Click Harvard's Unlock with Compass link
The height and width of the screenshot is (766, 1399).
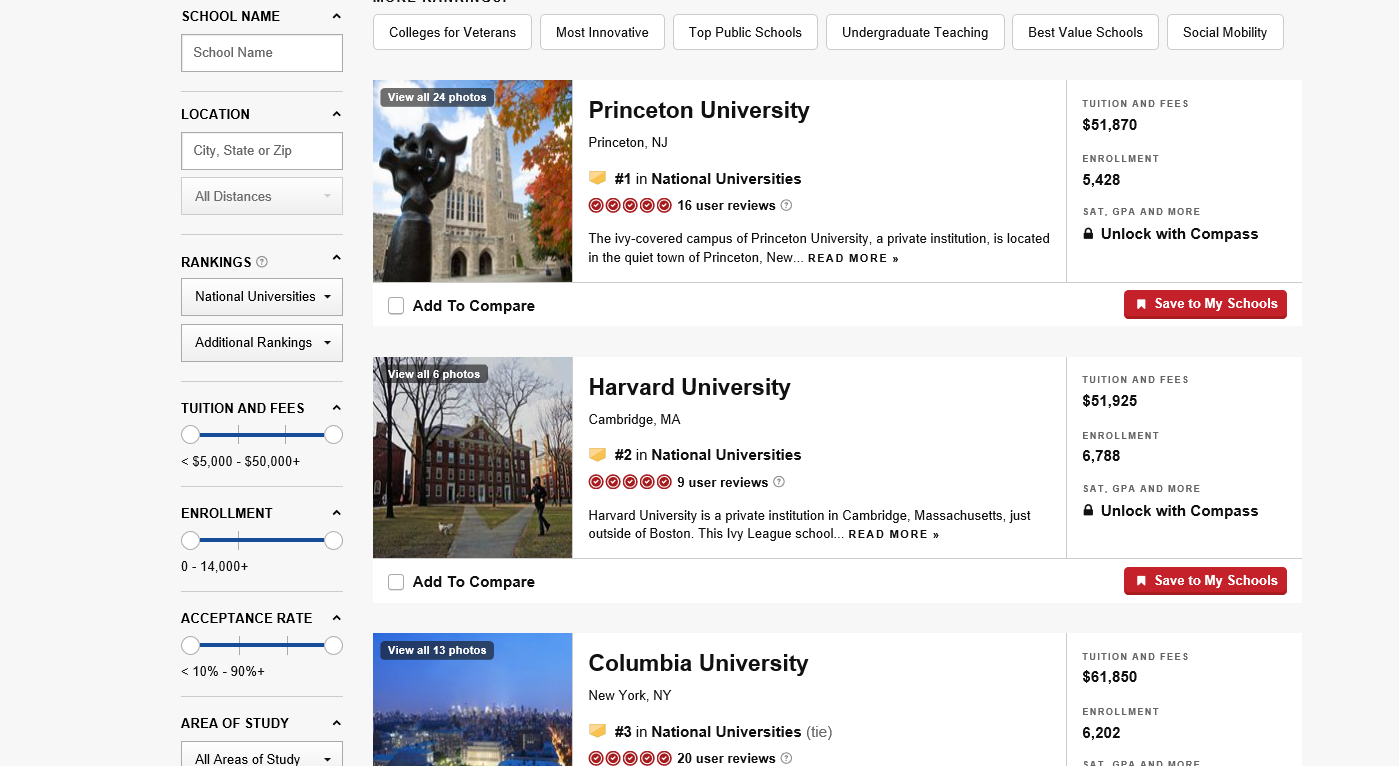click(1179, 511)
